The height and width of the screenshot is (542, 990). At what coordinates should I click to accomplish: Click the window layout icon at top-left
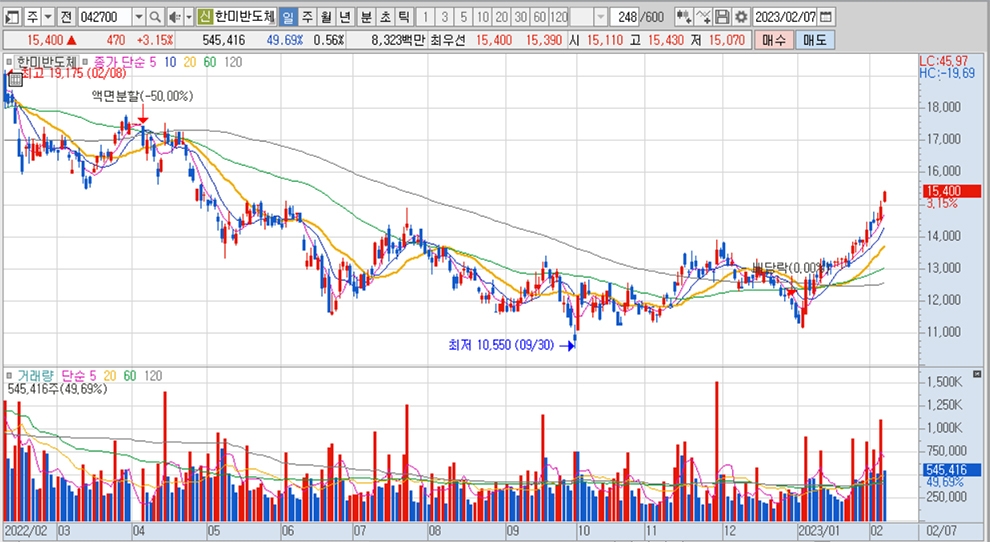point(12,17)
